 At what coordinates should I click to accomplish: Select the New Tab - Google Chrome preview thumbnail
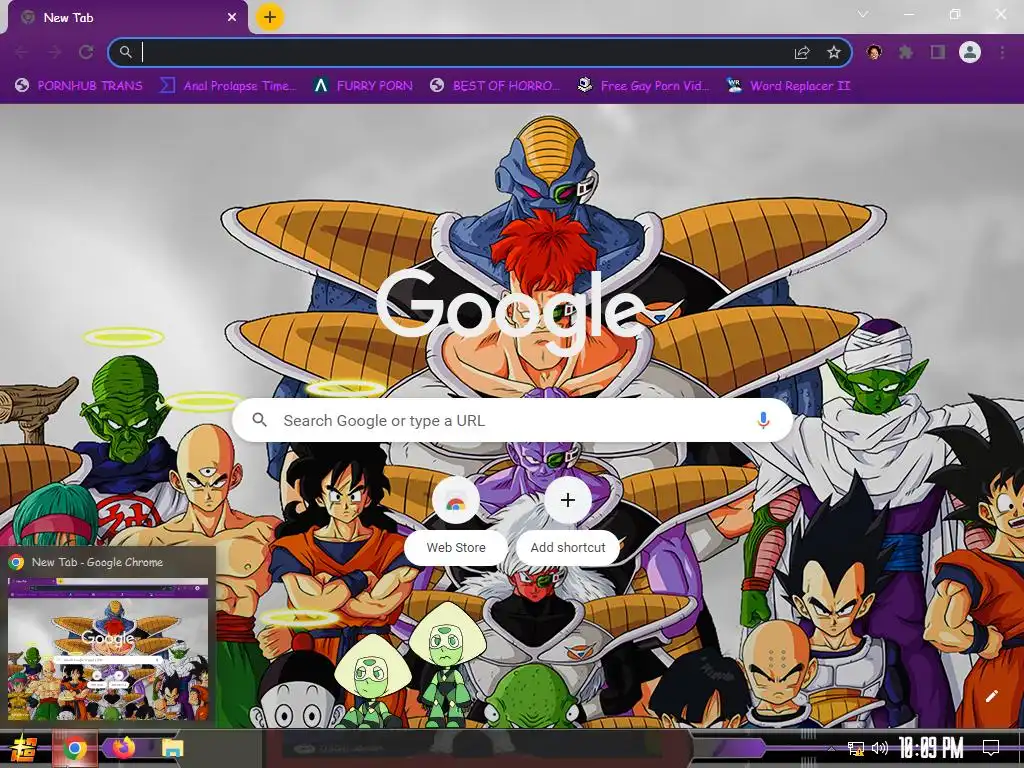tap(108, 648)
